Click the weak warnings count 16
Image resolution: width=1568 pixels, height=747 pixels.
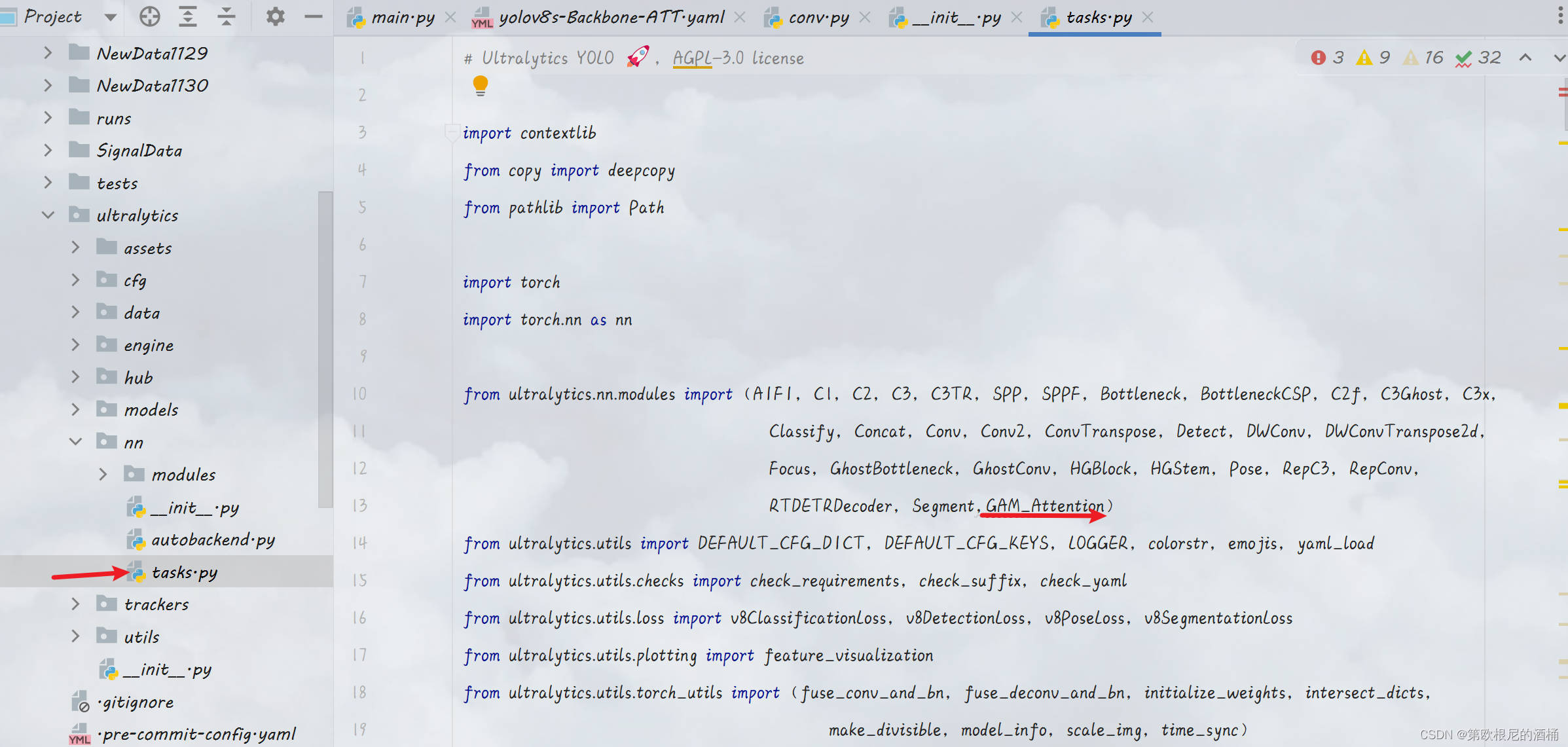pos(1423,58)
